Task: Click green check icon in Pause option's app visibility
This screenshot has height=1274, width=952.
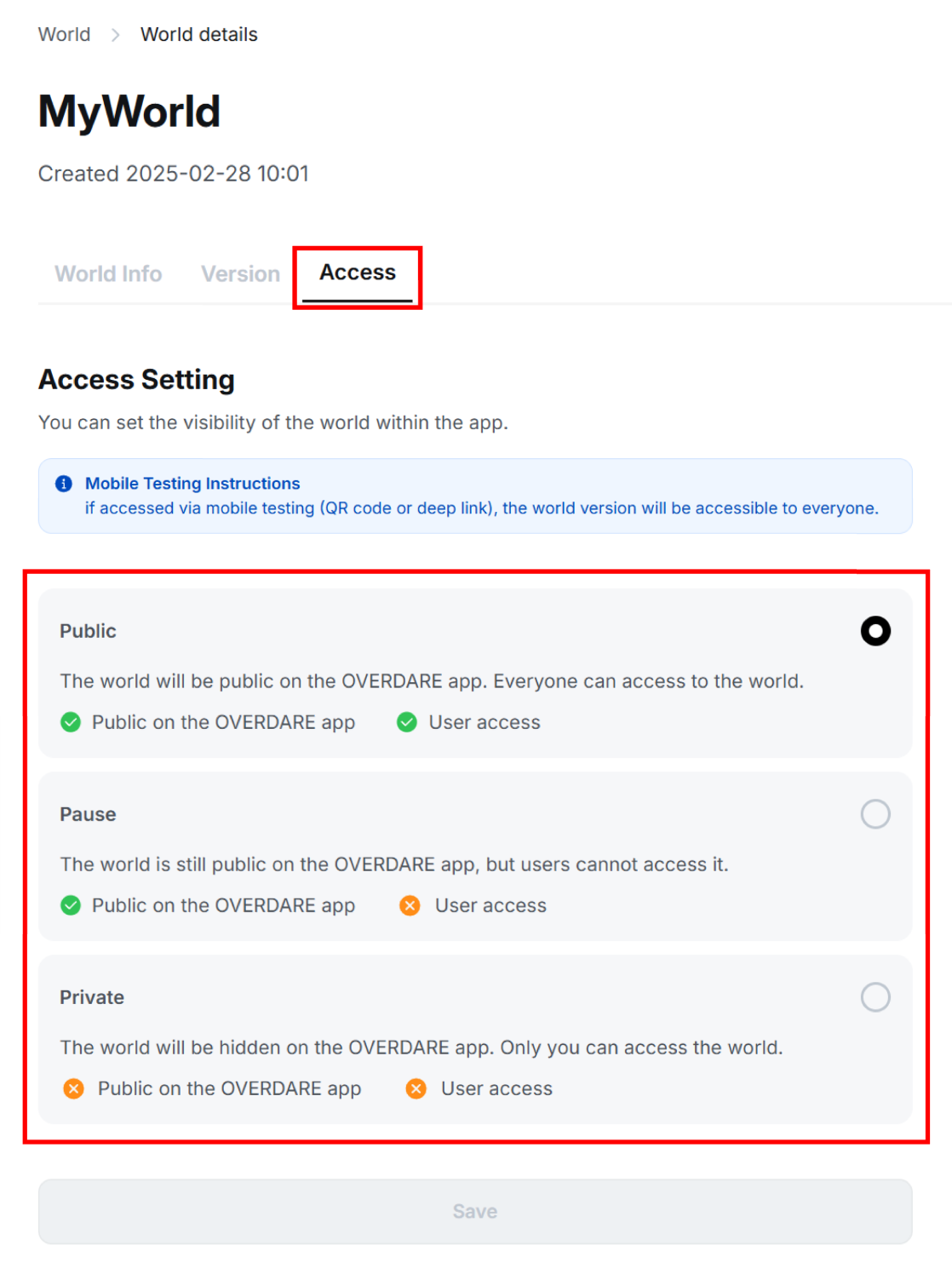Action: coord(71,905)
